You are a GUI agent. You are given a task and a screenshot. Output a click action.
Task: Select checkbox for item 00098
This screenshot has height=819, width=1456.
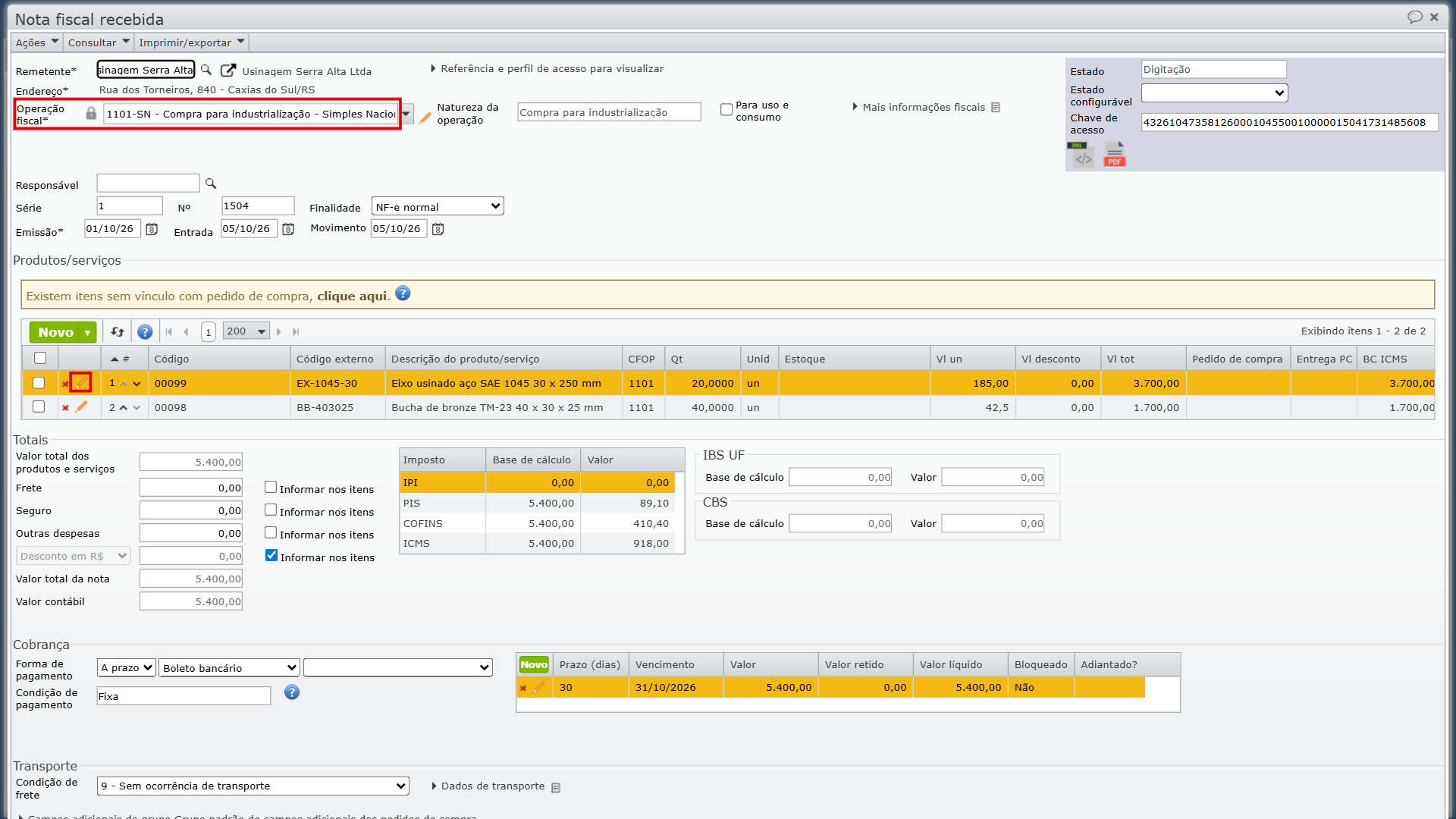39,406
